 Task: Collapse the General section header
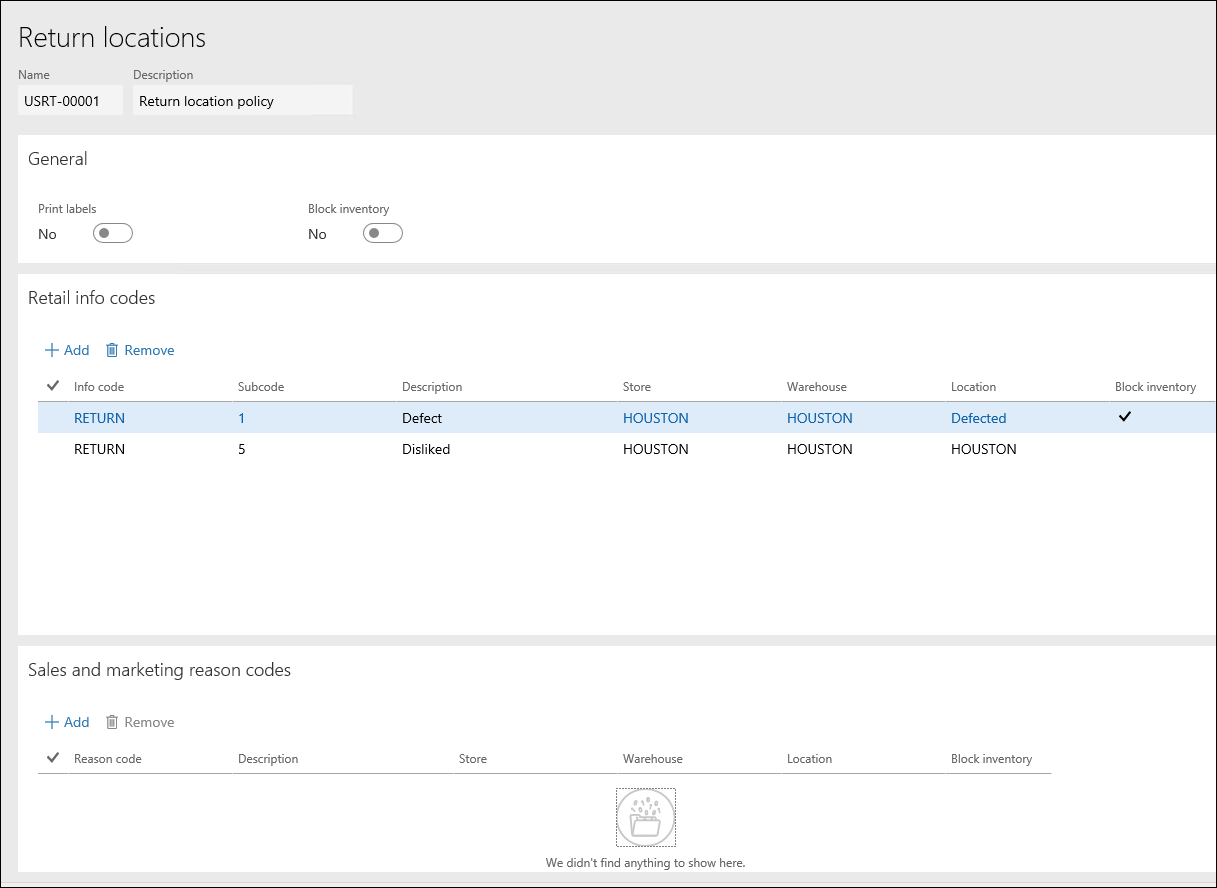(x=58, y=159)
